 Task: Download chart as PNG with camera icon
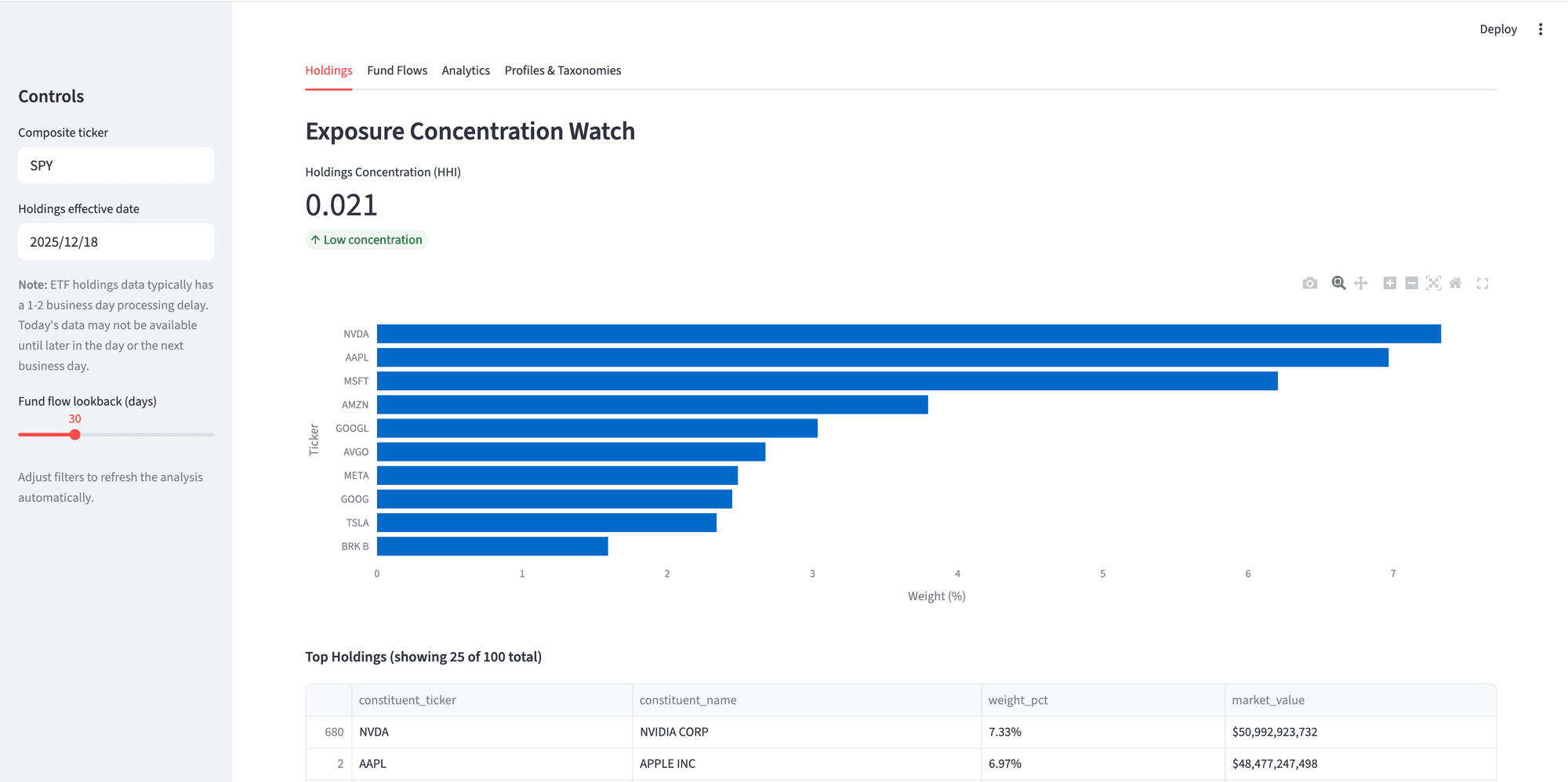point(1309,284)
